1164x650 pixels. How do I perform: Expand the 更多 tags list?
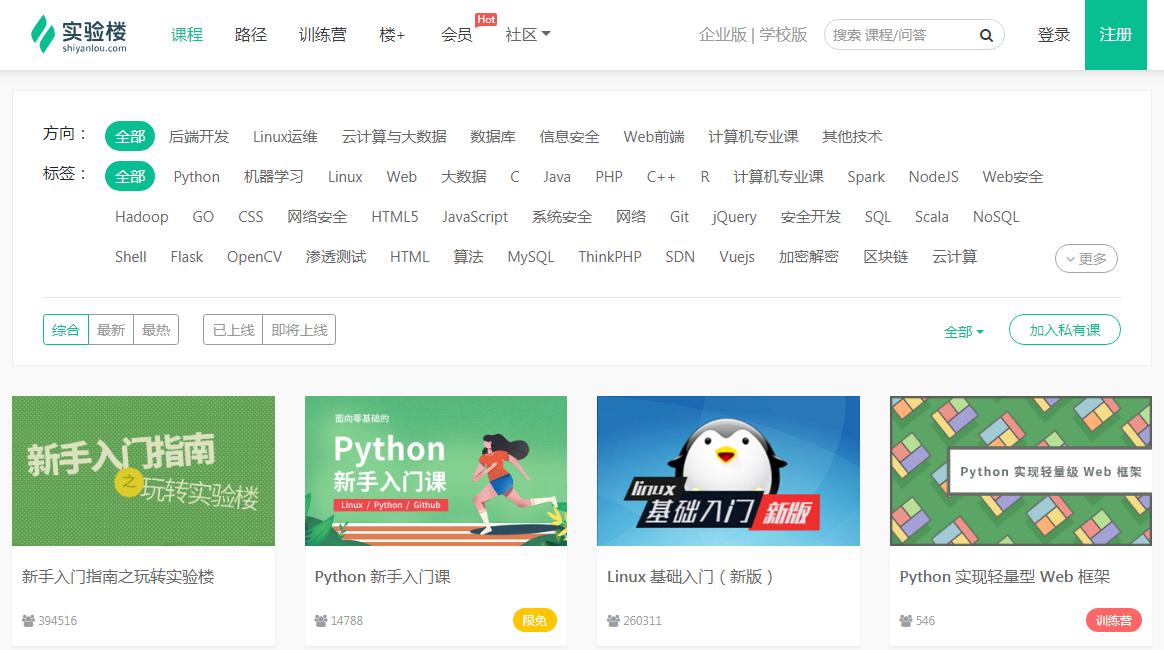1086,258
